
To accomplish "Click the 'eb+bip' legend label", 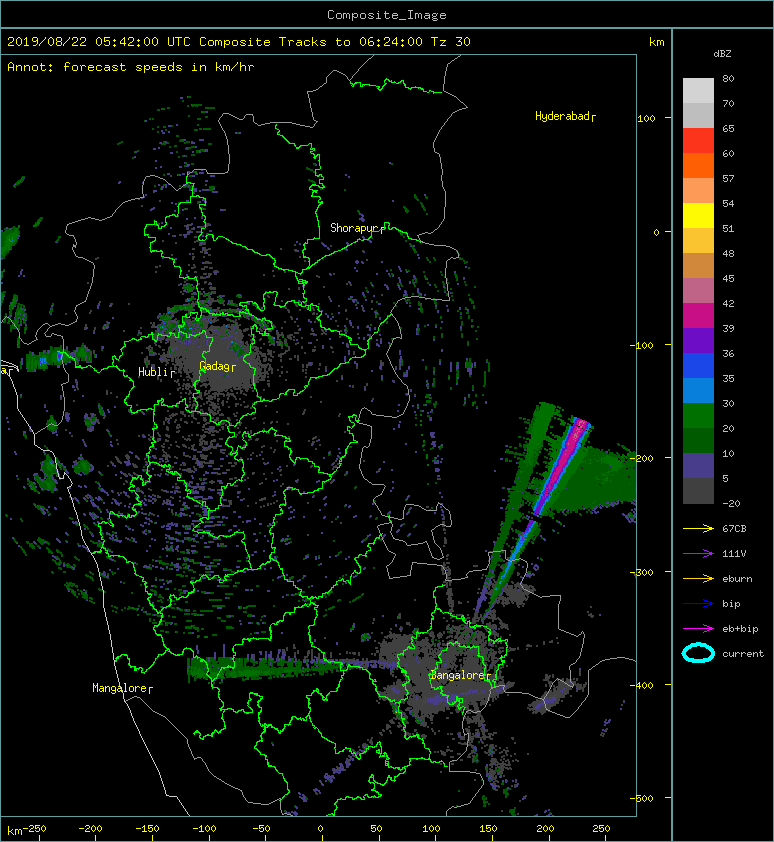I will click(x=740, y=629).
